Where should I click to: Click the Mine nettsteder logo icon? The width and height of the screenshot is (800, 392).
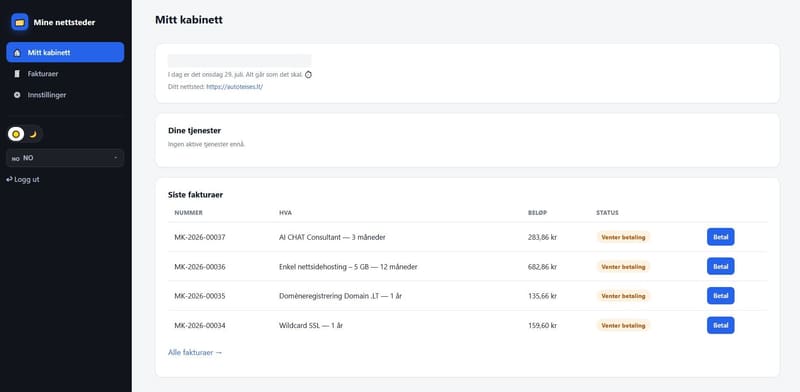click(x=20, y=22)
